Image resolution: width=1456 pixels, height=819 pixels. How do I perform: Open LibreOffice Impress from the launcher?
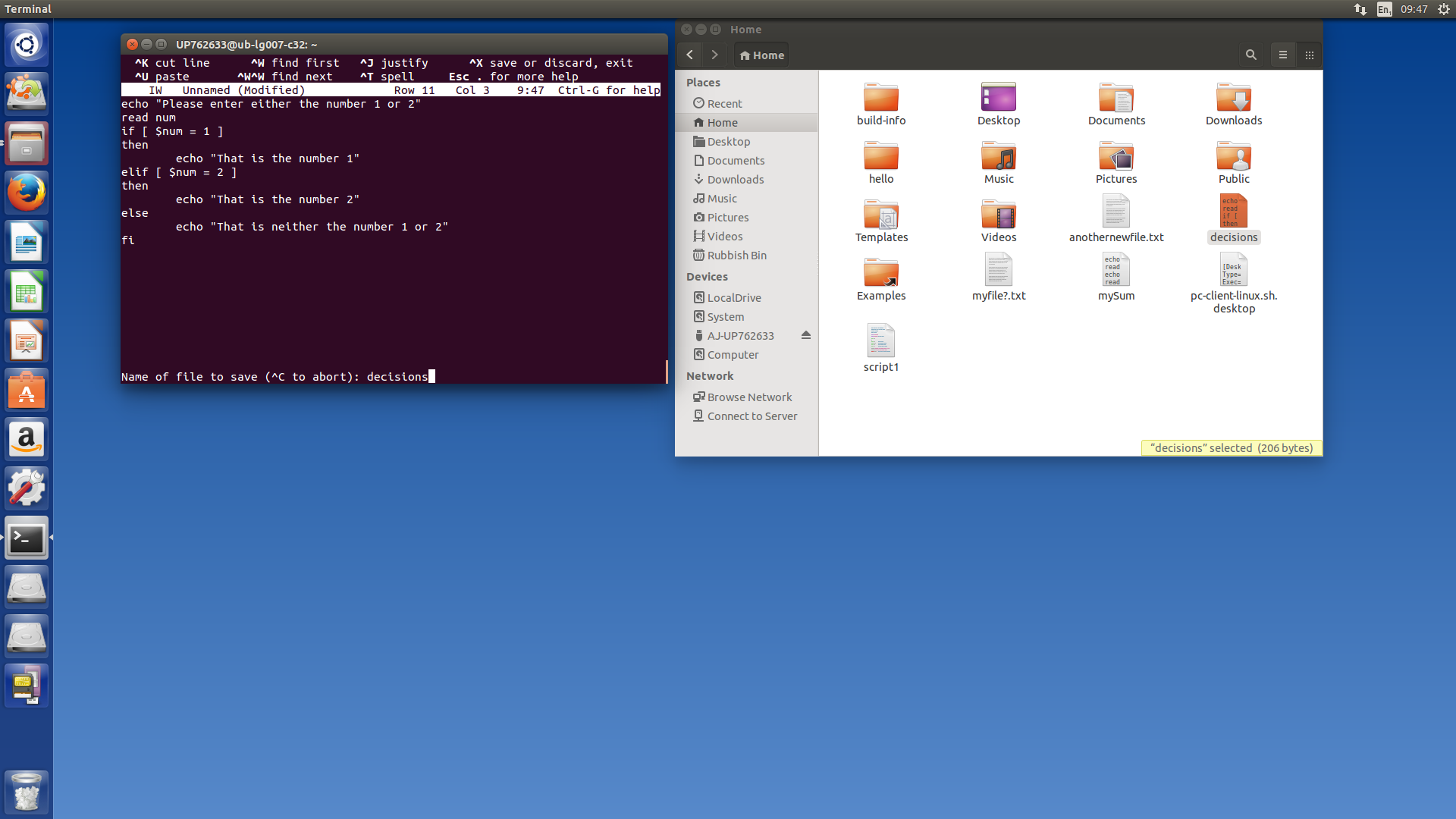[27, 340]
